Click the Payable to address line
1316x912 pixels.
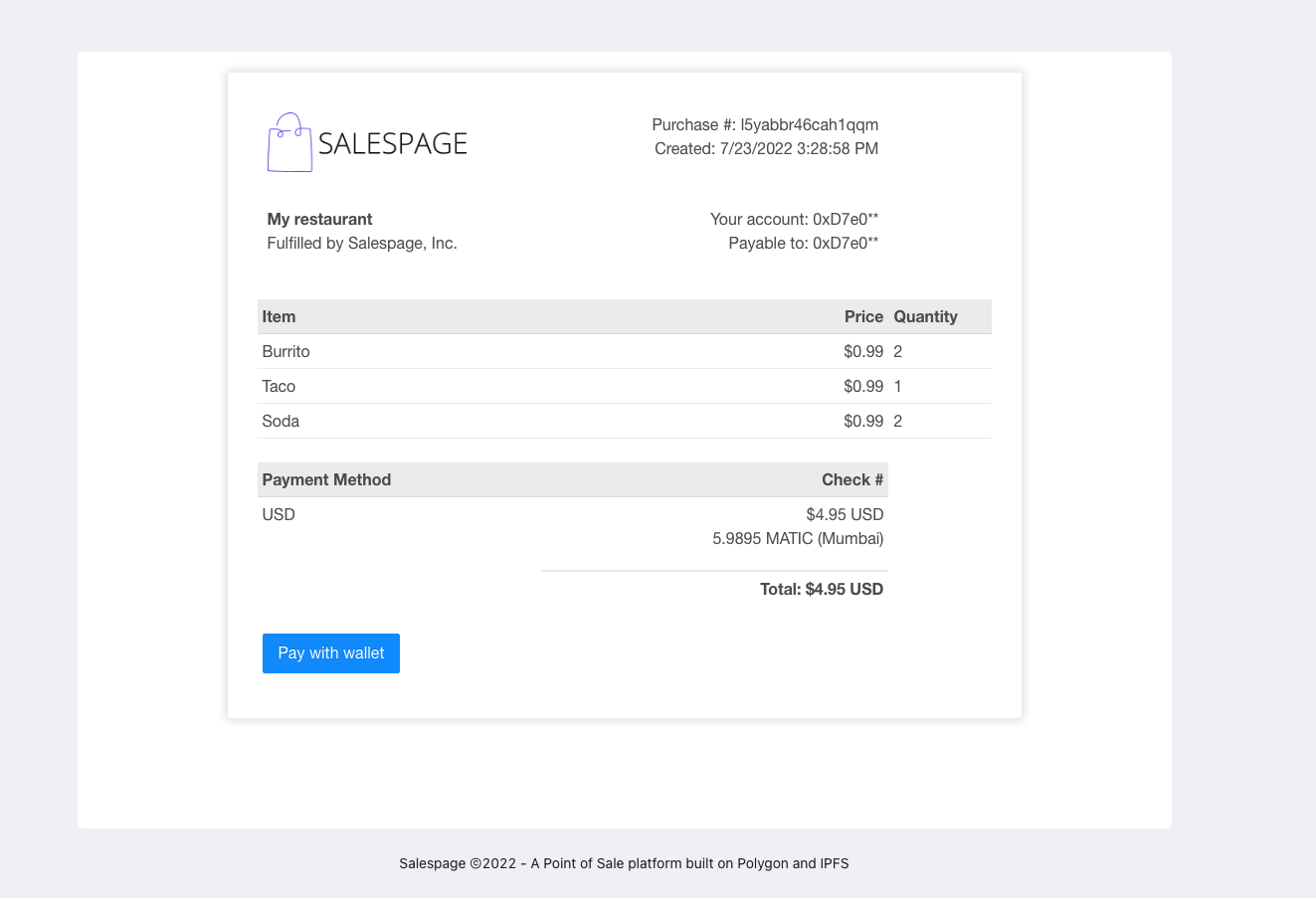pos(804,243)
